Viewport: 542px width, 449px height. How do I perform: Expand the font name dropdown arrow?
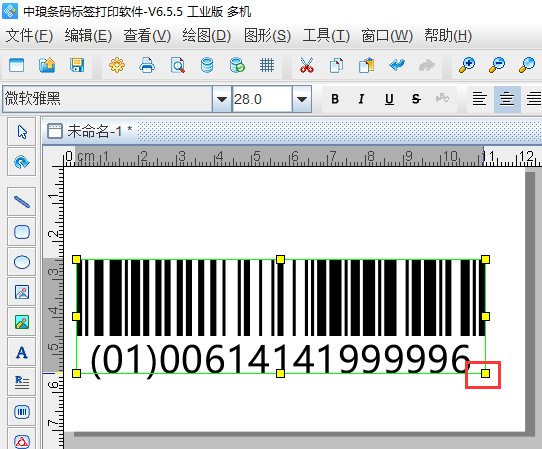click(x=222, y=99)
